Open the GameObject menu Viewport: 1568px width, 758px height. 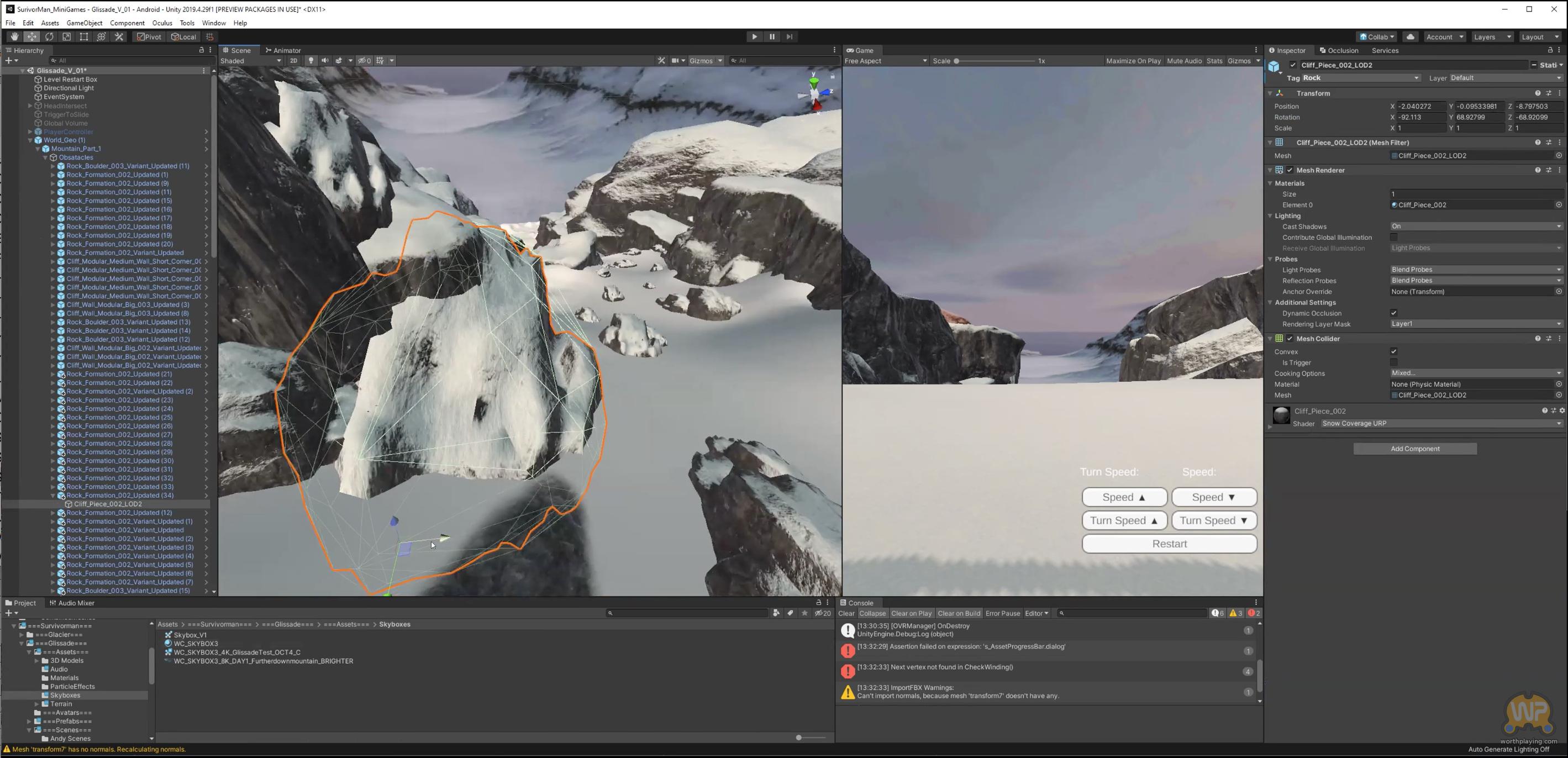pos(84,23)
